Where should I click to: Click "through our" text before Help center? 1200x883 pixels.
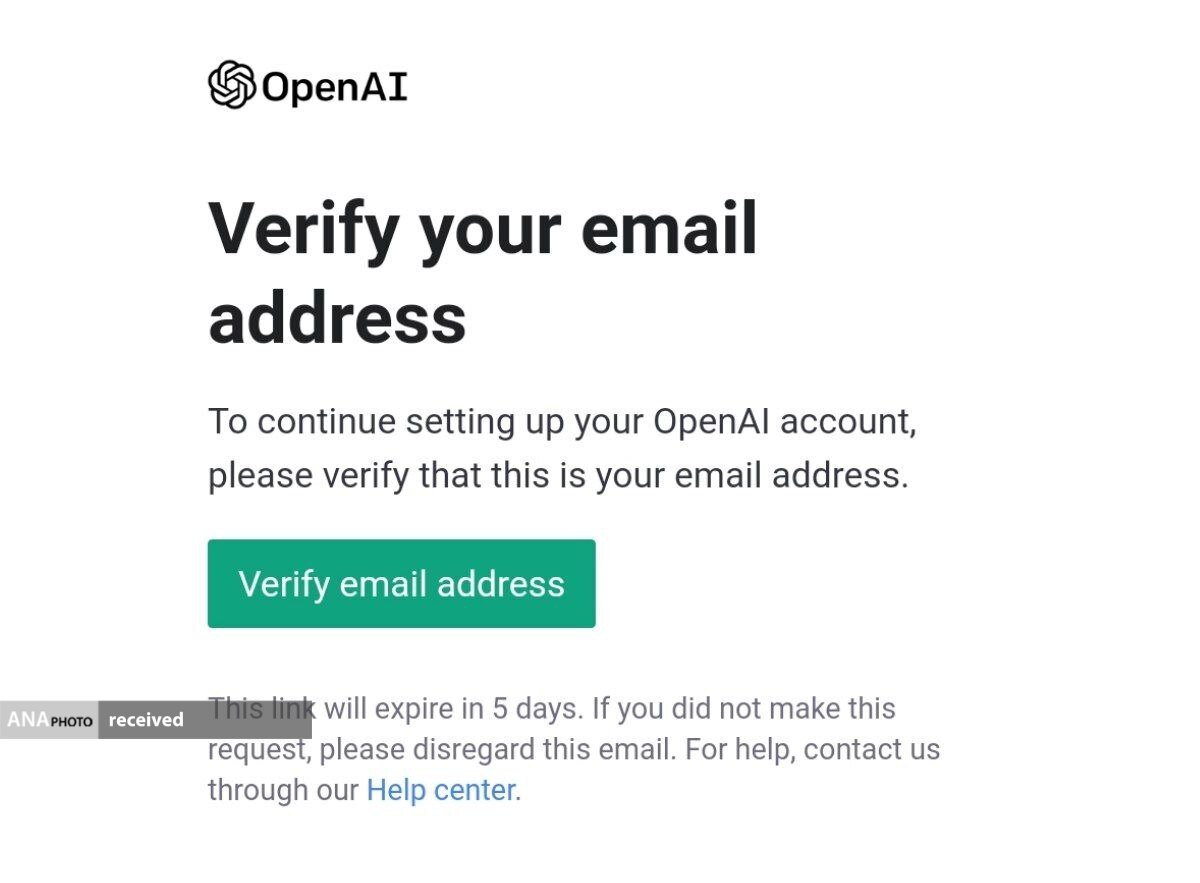click(x=283, y=790)
